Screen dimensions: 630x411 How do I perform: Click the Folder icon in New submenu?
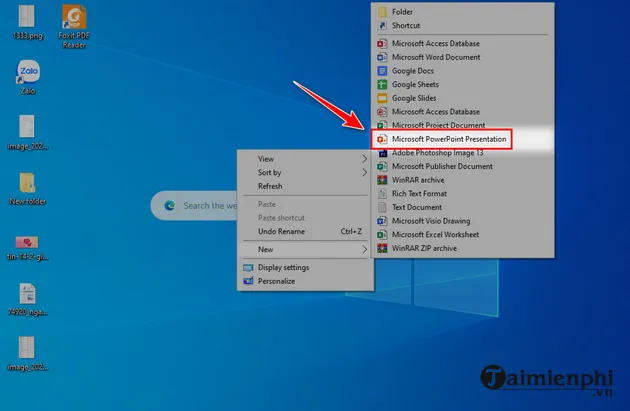pos(382,12)
